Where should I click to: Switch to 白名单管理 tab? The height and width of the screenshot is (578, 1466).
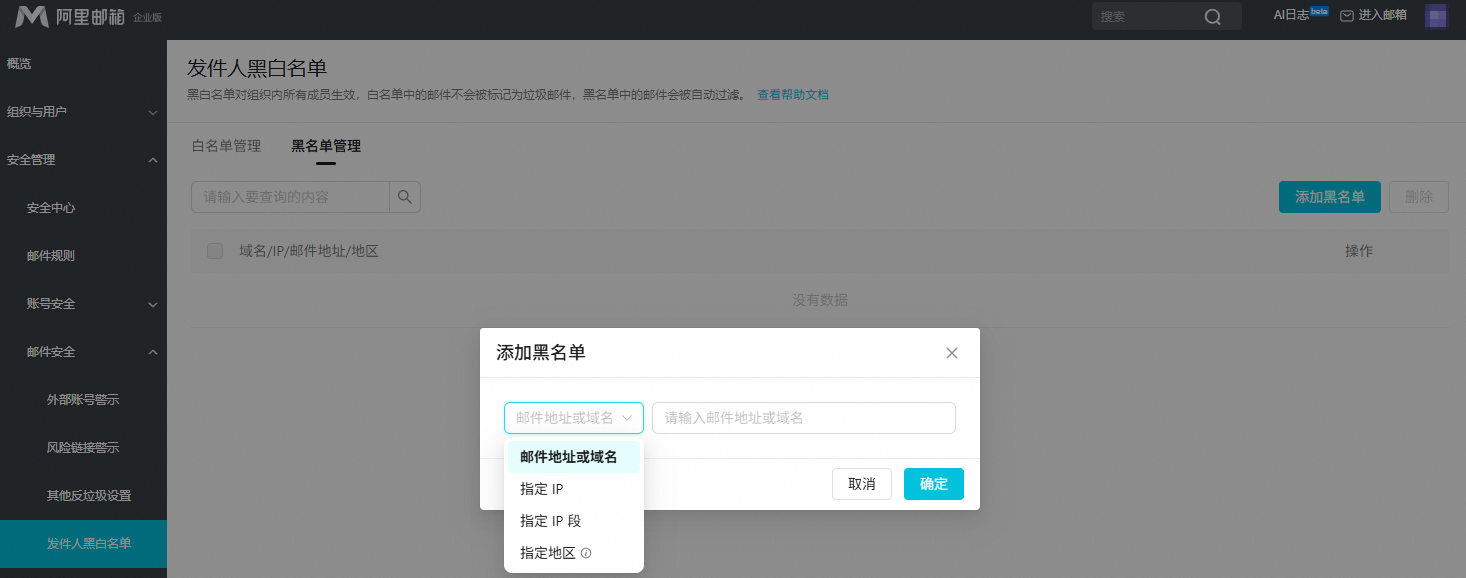point(226,146)
